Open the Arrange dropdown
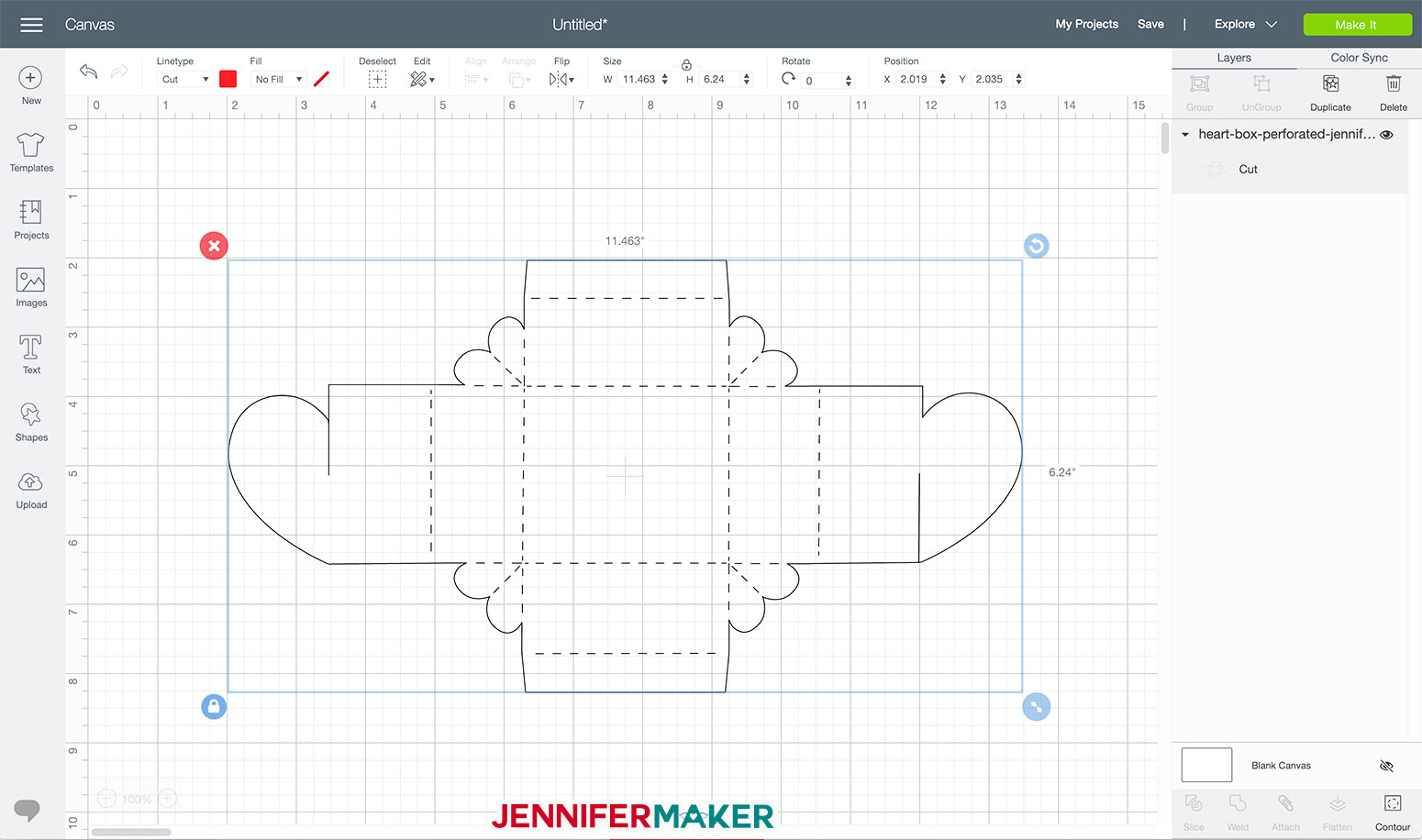Viewport: 1422px width, 840px height. (x=519, y=80)
